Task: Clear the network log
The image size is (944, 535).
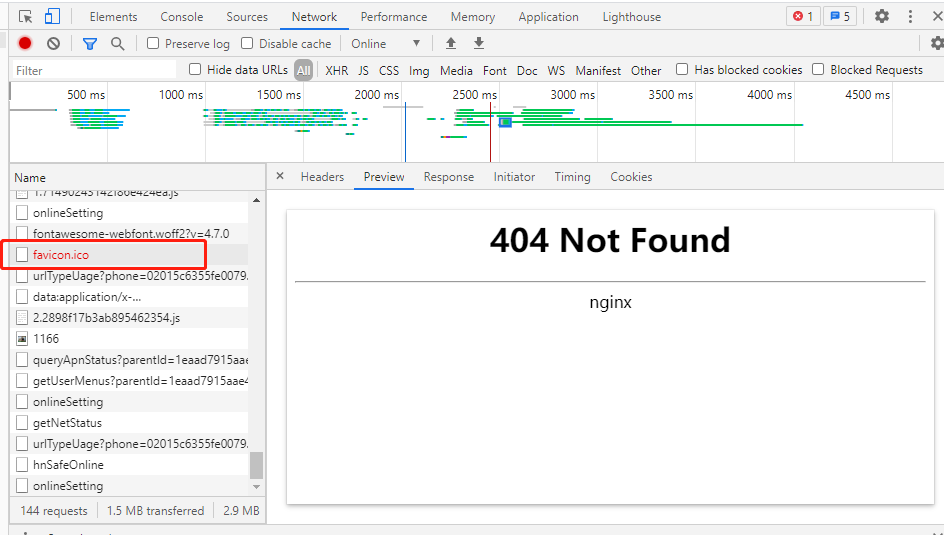Action: pyautogui.click(x=54, y=43)
